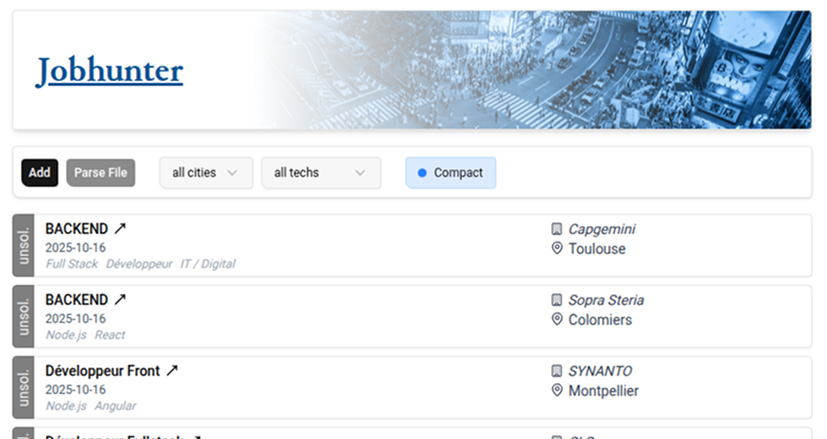
Task: Click the Montpellier city label
Action: 603,390
